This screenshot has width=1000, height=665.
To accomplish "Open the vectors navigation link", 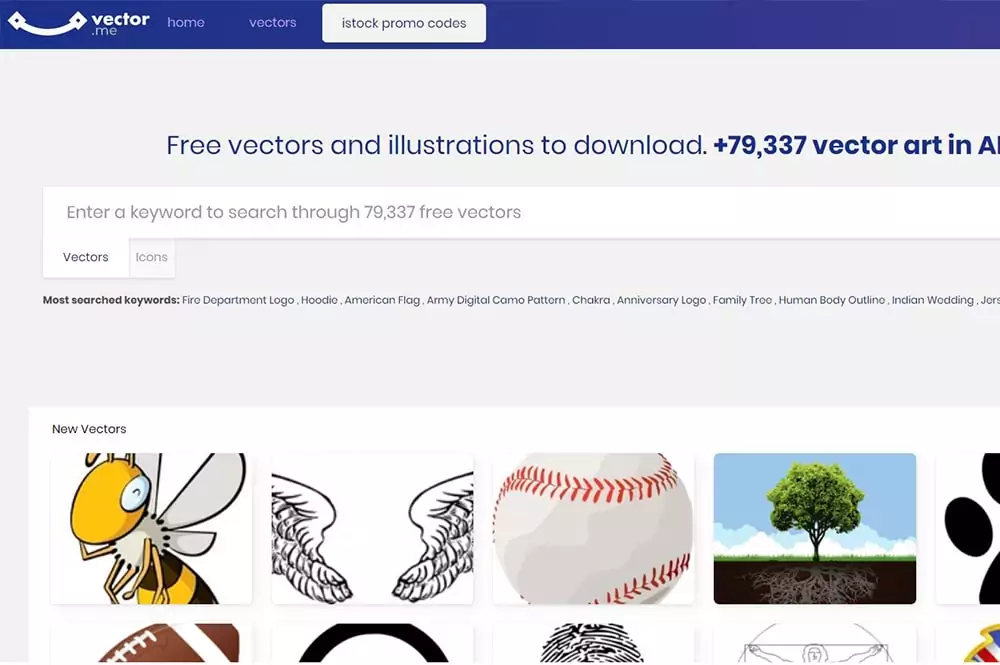I will pos(272,22).
